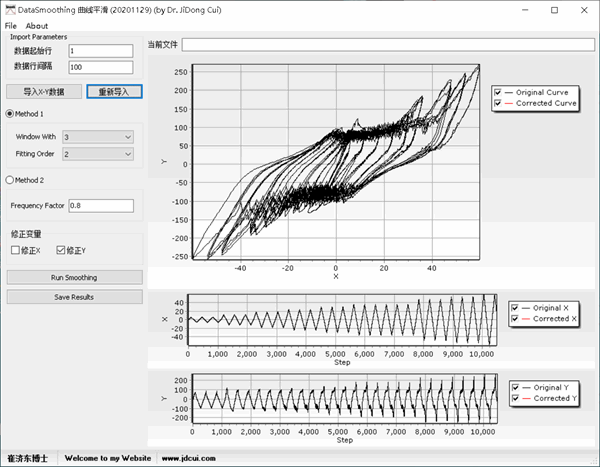Minimize the DataSmoothing window
This screenshot has width=600, height=467.
(525, 10)
